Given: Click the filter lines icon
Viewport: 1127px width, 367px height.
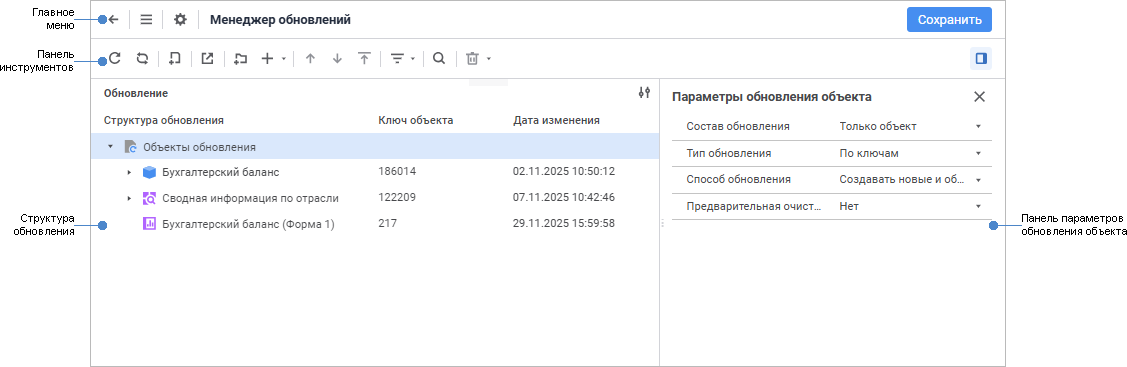Looking at the screenshot, I should coord(397,59).
